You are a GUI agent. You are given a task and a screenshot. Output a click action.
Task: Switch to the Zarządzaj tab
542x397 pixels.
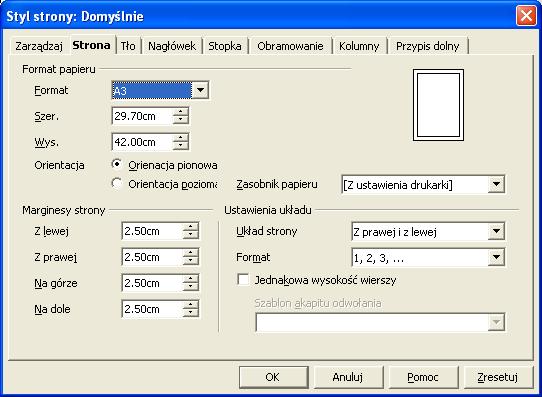(x=39, y=46)
